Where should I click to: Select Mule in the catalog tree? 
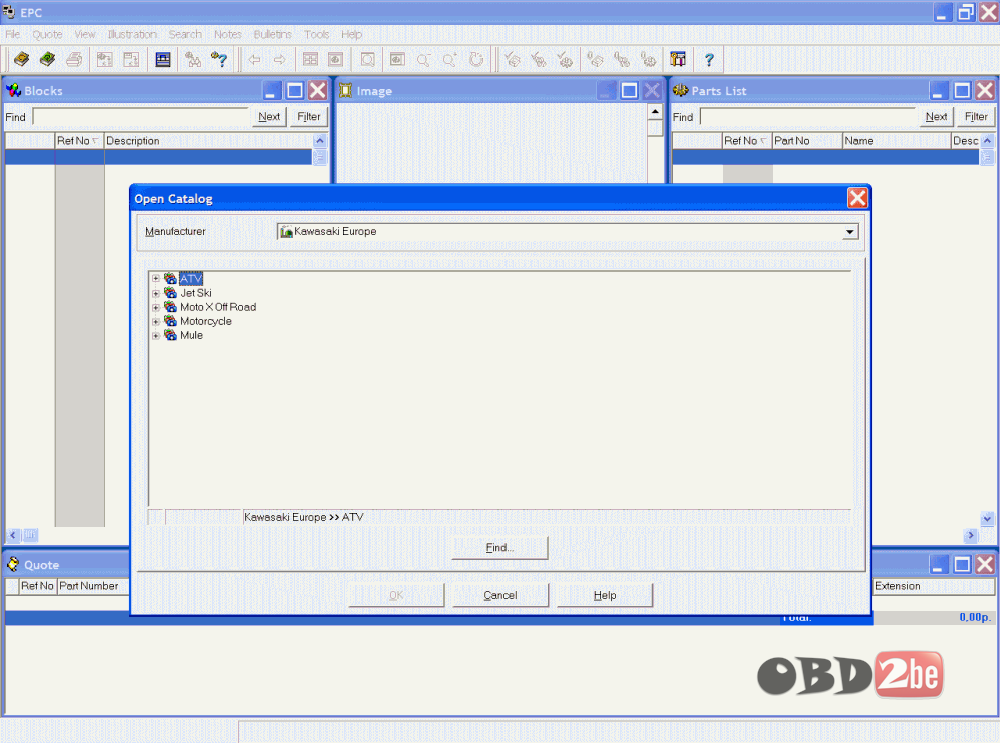[191, 335]
